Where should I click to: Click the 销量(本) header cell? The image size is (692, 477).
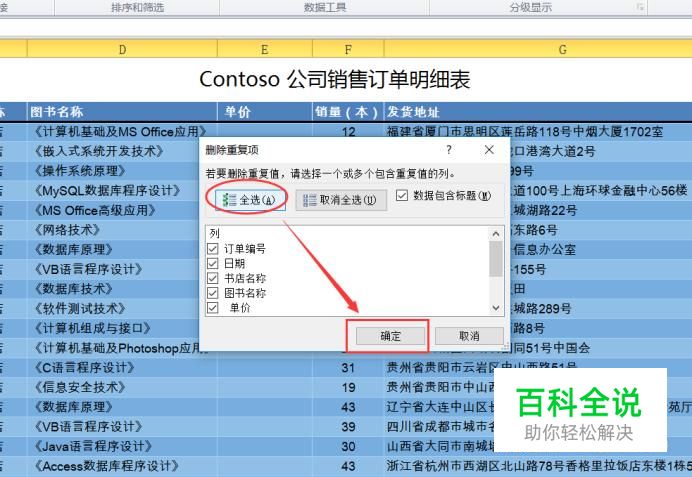[348, 112]
